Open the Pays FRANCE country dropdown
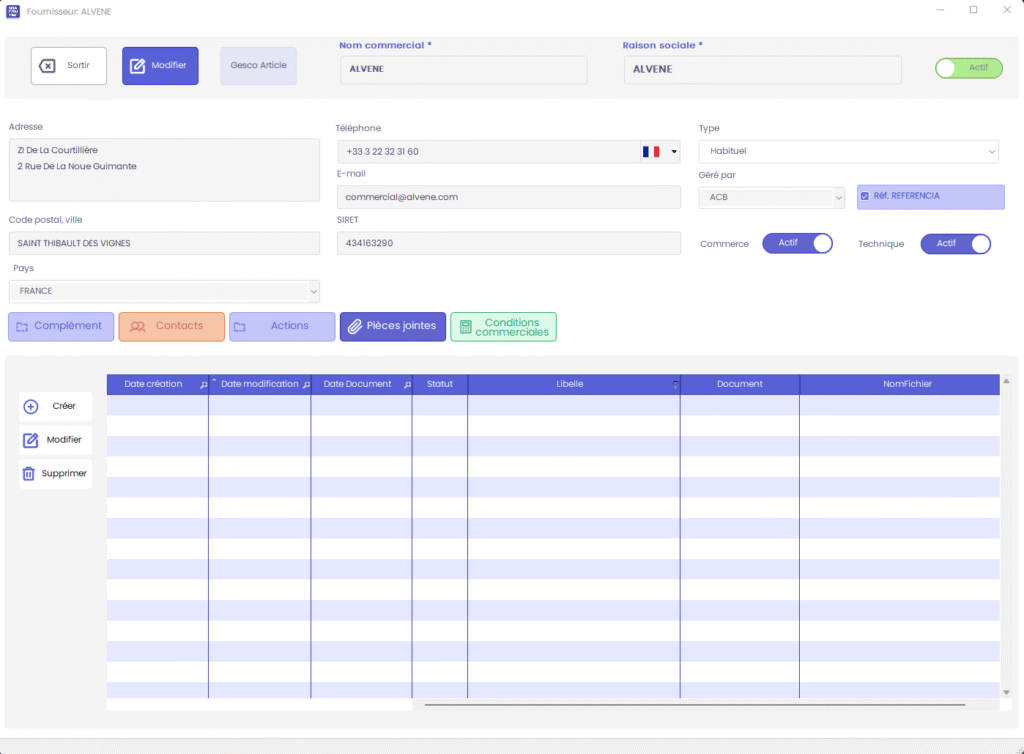This screenshot has width=1024, height=754. pyautogui.click(x=164, y=291)
